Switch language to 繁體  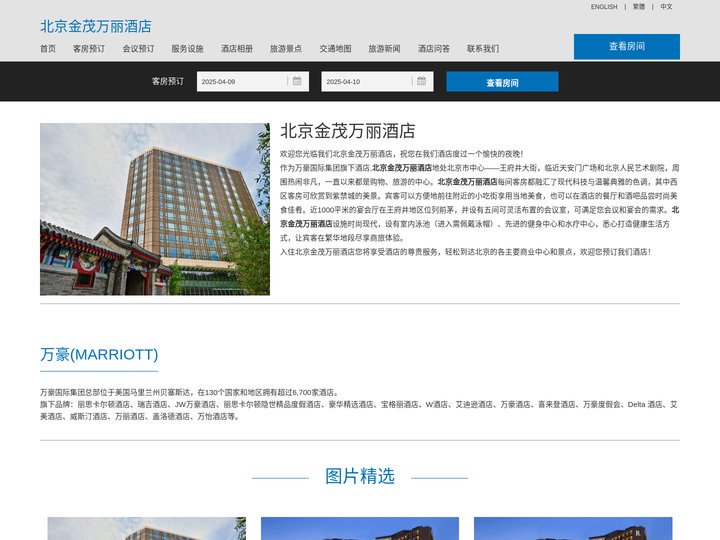pyautogui.click(x=639, y=7)
